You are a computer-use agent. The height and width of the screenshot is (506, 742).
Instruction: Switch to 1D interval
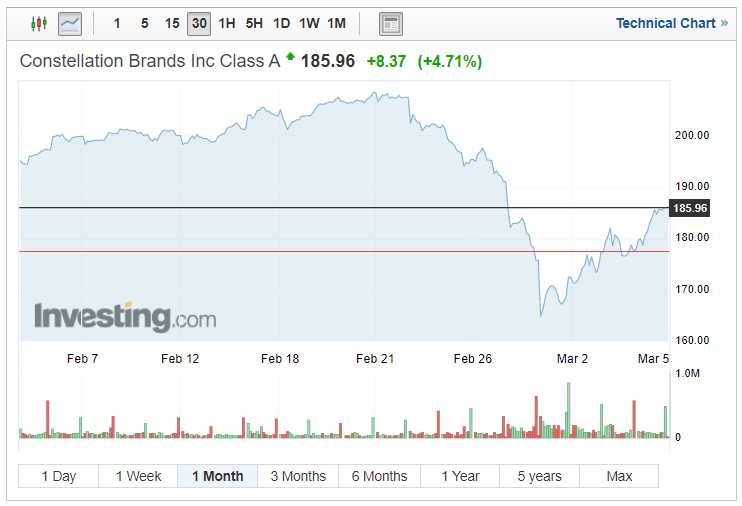(281, 23)
